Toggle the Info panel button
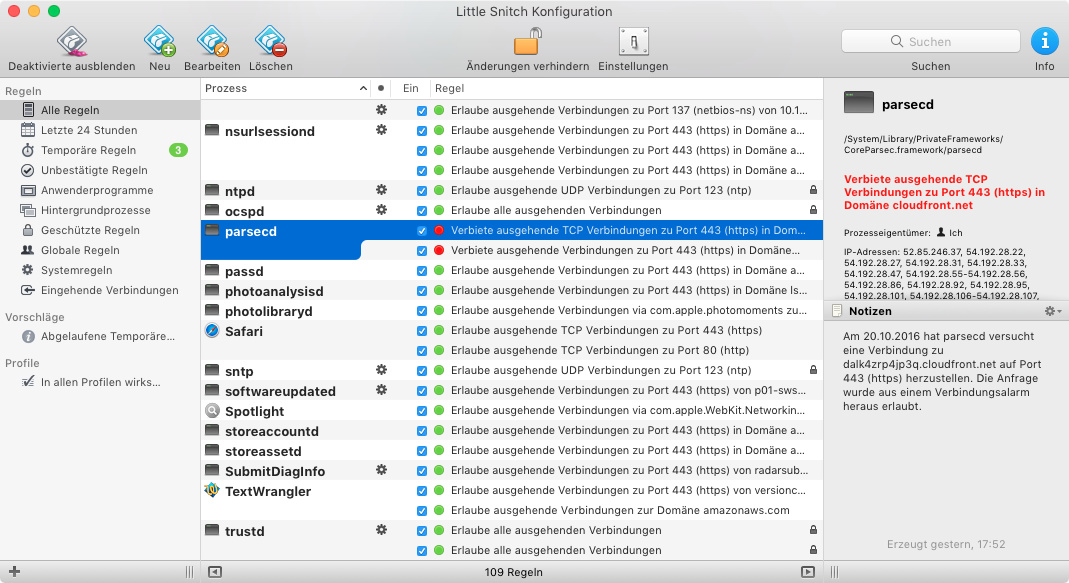Viewport: 1069px width, 583px height. click(x=1045, y=42)
